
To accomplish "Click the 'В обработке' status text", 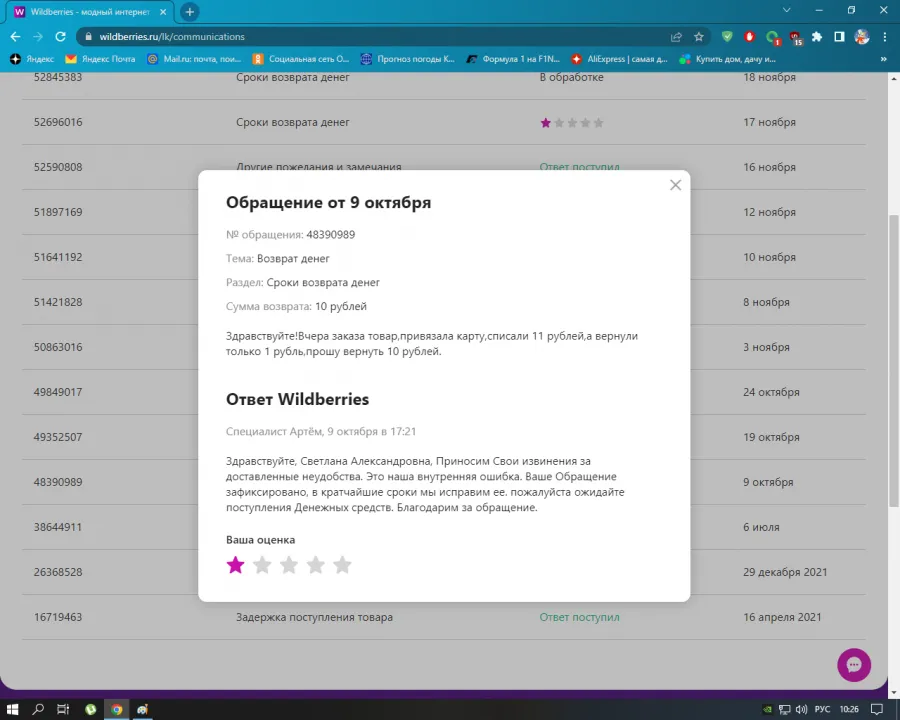I will tap(571, 78).
